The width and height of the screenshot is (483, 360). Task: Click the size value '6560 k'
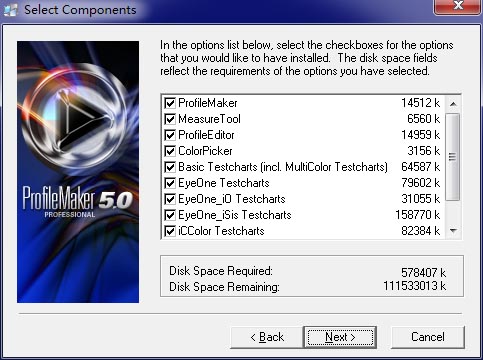coord(424,119)
